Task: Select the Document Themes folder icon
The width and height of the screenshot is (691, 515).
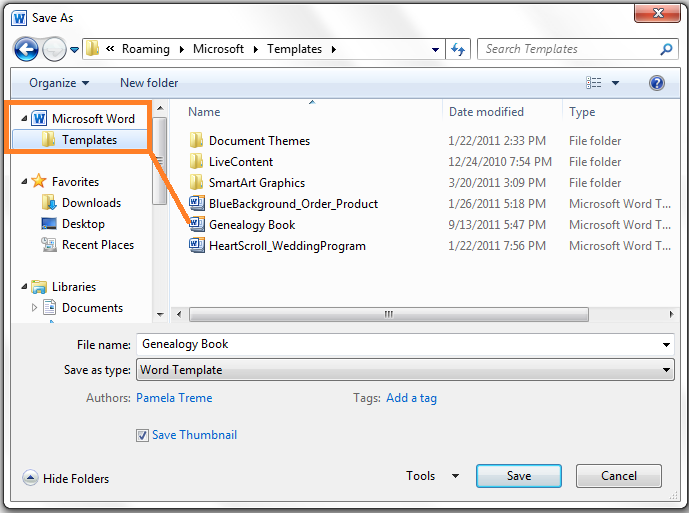Action: click(197, 141)
